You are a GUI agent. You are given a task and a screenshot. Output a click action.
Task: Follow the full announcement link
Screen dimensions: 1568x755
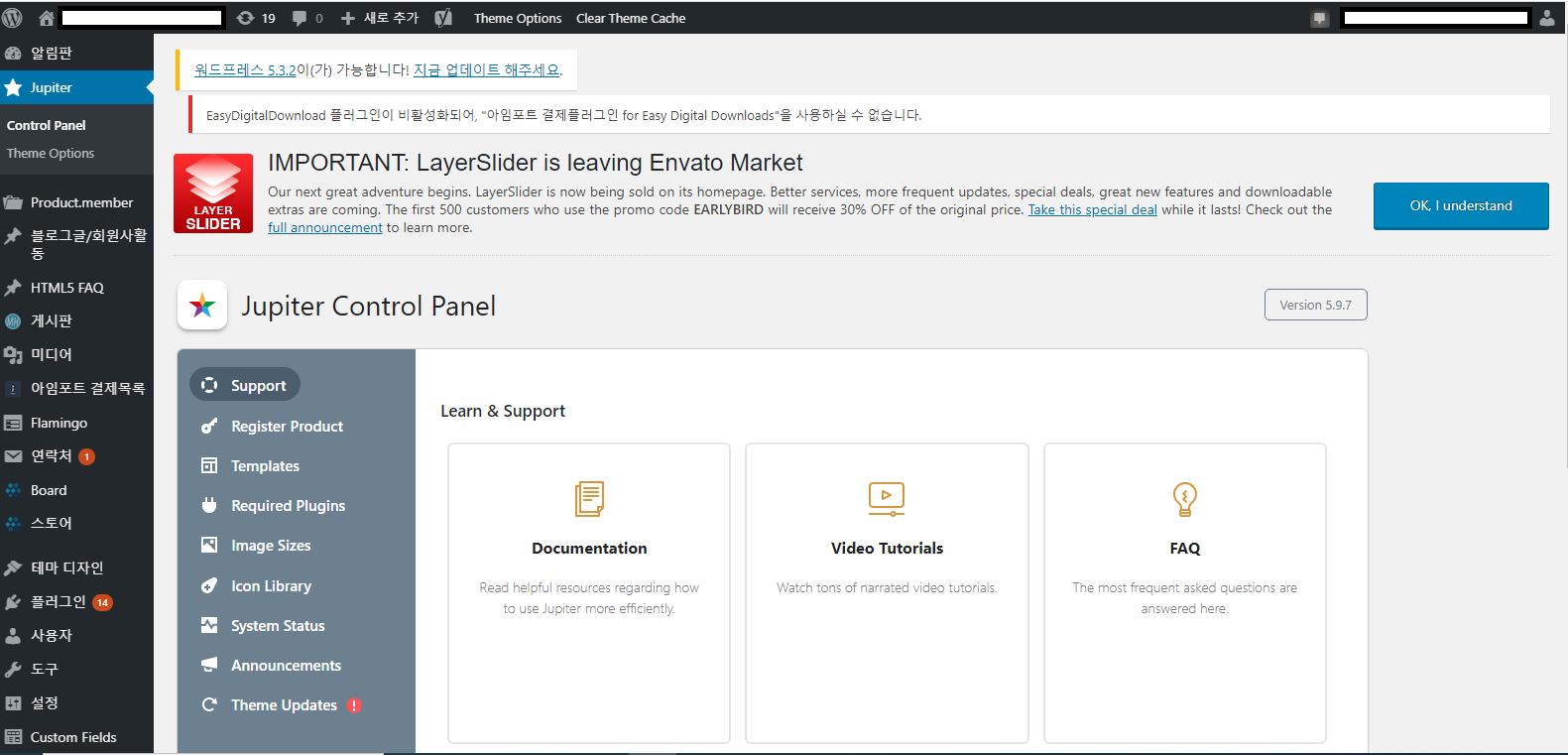click(324, 228)
